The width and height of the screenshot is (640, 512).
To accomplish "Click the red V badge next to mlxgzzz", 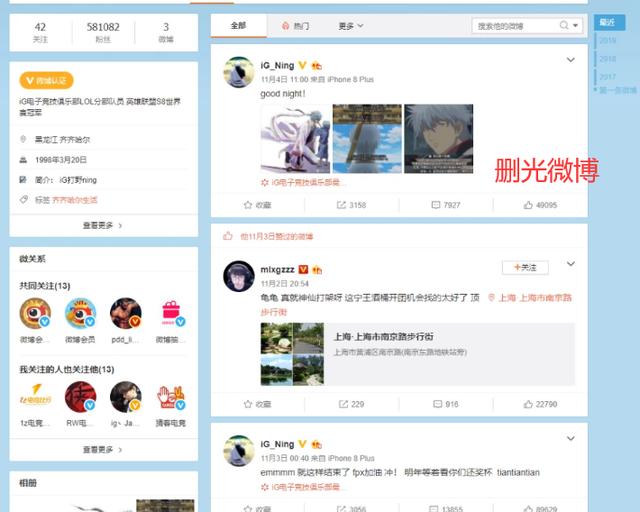I will (303, 269).
